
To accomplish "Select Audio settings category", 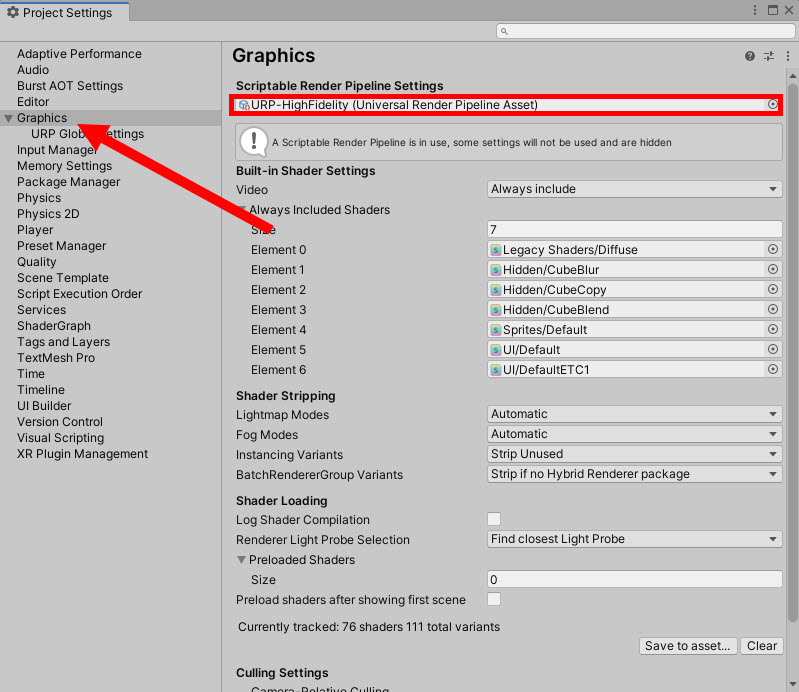I will [33, 70].
